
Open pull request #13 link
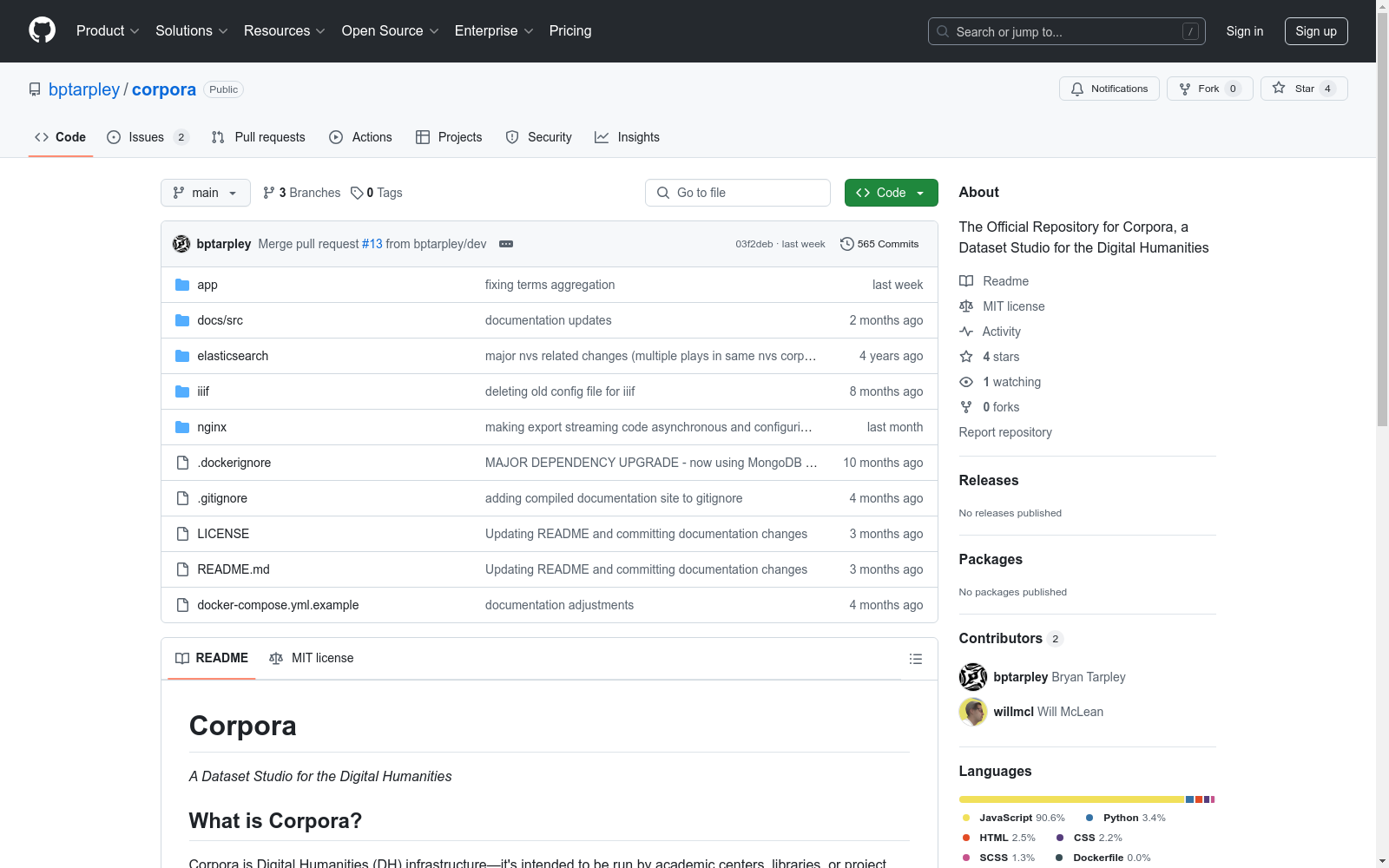pyautogui.click(x=372, y=244)
